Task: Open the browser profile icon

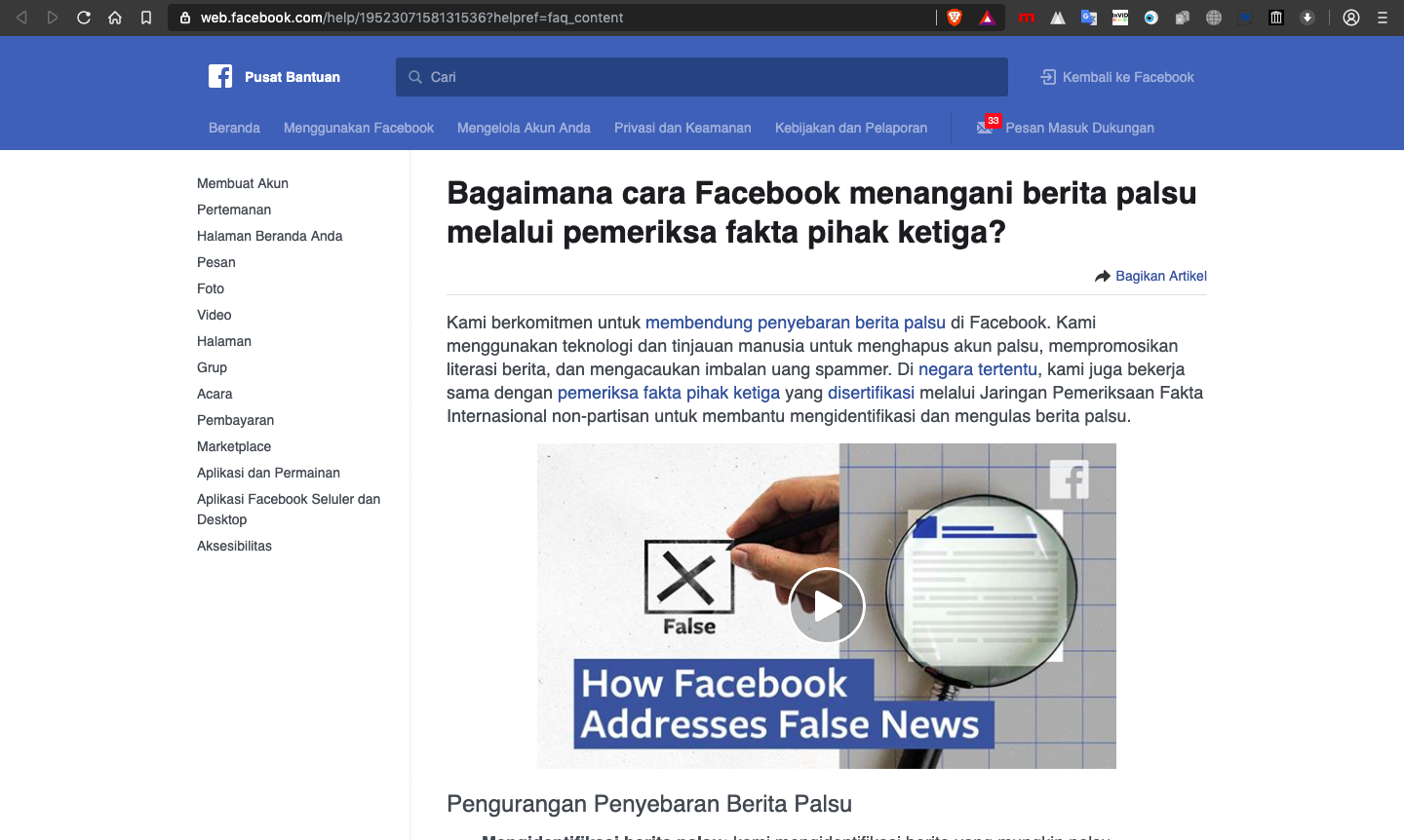Action: pyautogui.click(x=1351, y=17)
